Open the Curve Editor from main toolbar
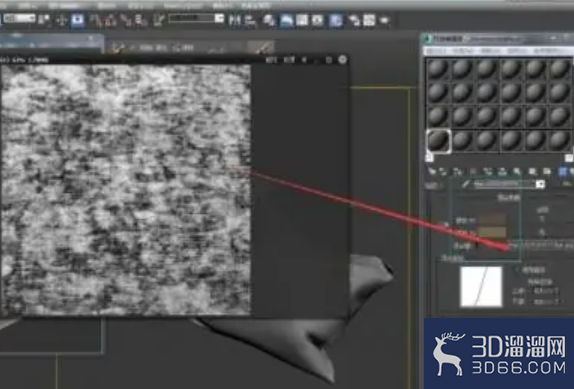Viewport: 574px width, 389px height. pyautogui.click(x=302, y=20)
